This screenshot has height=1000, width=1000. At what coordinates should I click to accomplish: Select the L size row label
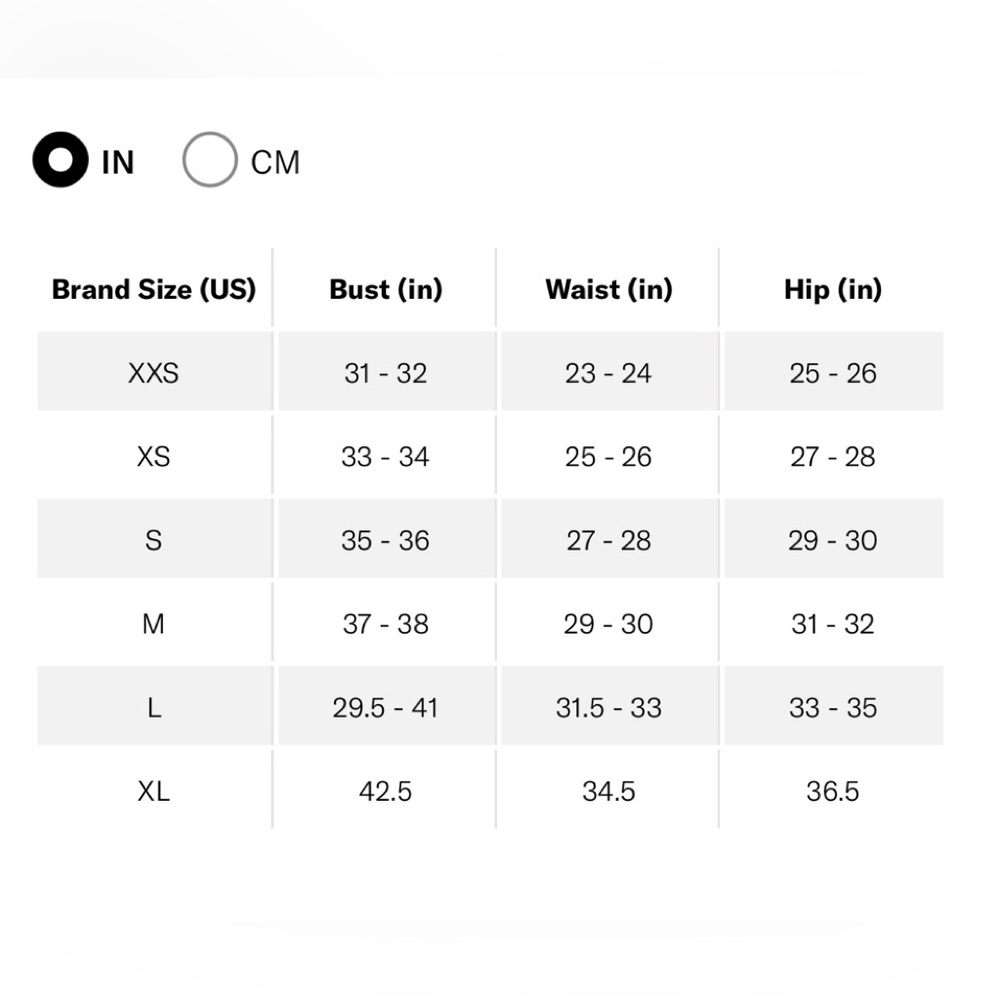point(154,708)
